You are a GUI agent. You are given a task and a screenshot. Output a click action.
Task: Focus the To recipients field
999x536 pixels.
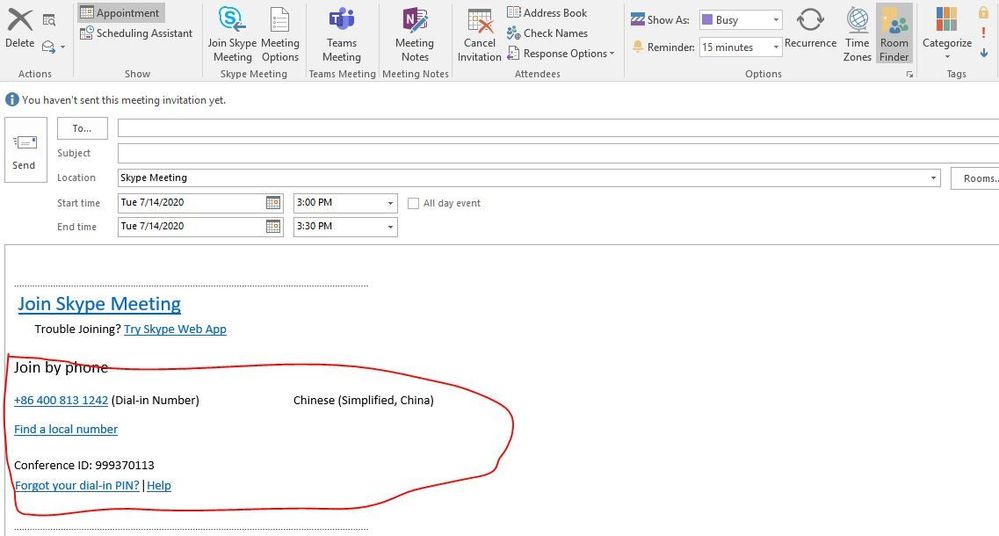tap(558, 128)
